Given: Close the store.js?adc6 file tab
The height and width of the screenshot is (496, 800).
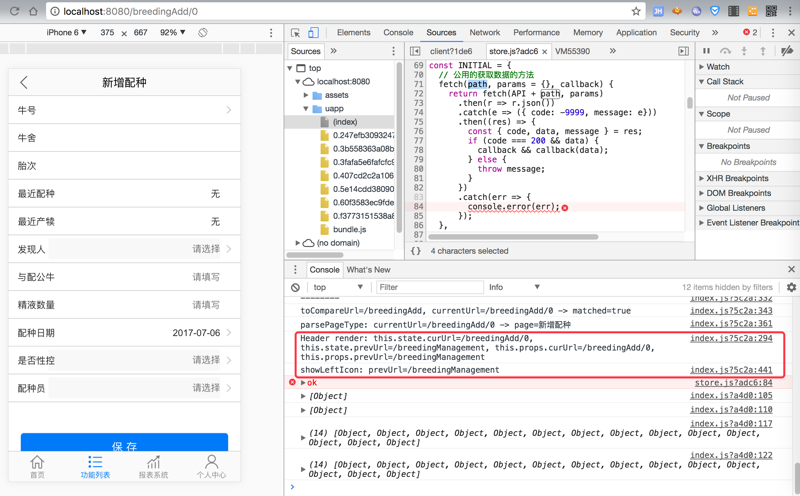Looking at the screenshot, I should 544,52.
